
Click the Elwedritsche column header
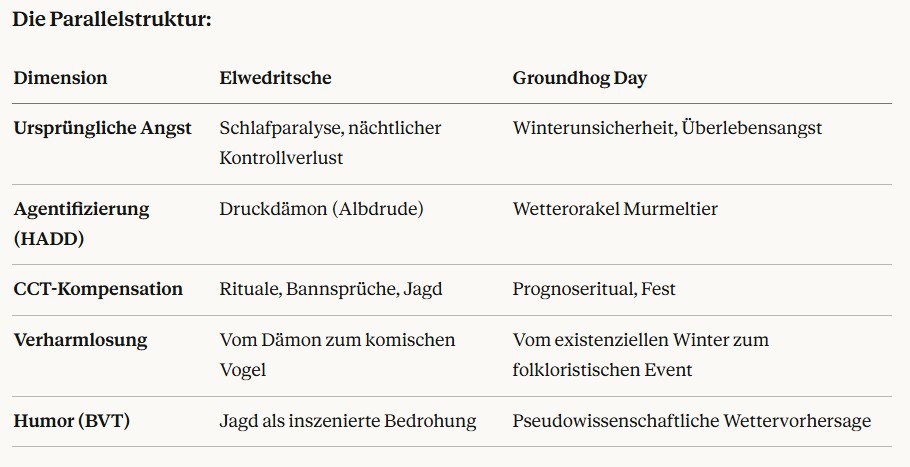point(275,78)
